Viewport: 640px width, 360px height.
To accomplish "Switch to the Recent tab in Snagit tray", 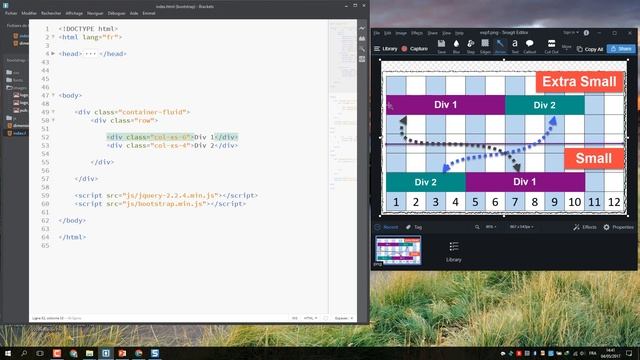I will [x=387, y=227].
